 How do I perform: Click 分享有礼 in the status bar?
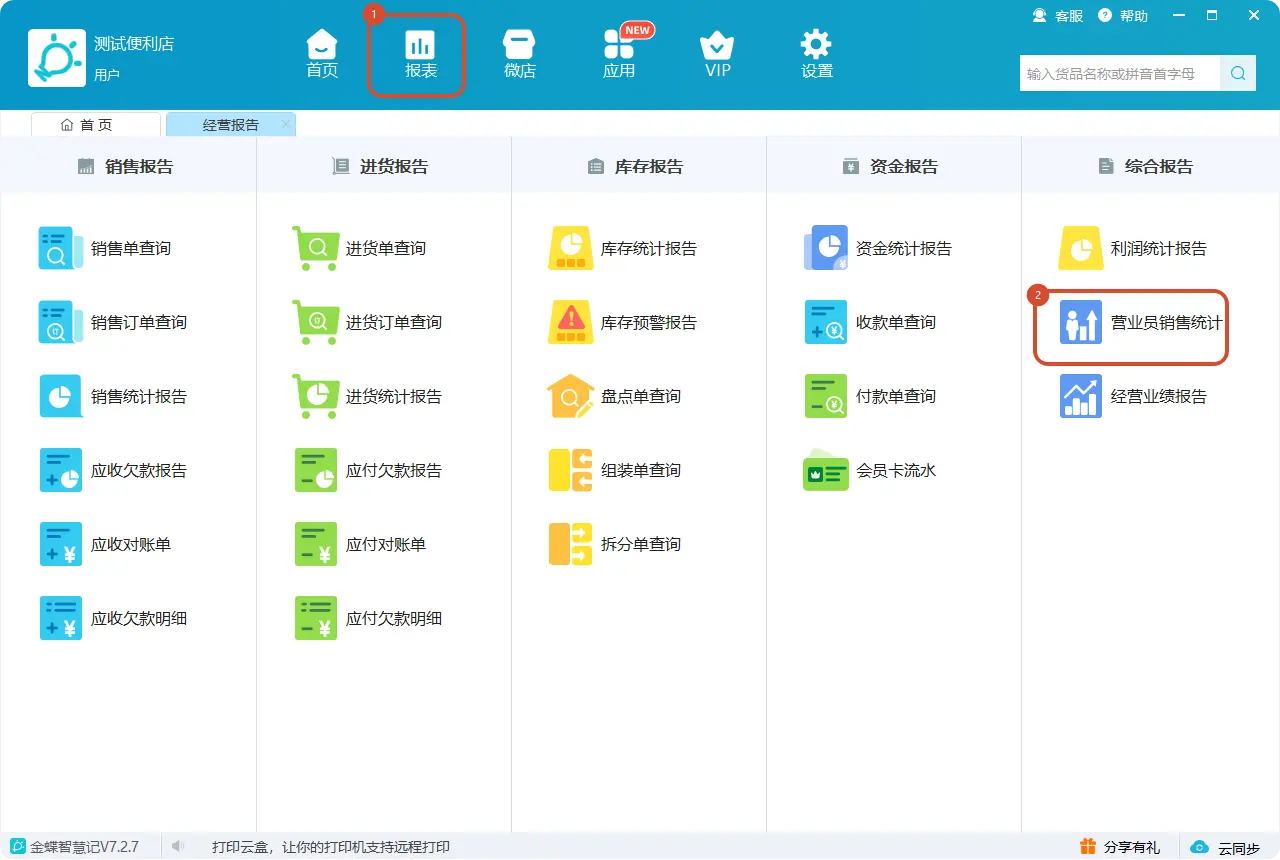coord(1121,847)
